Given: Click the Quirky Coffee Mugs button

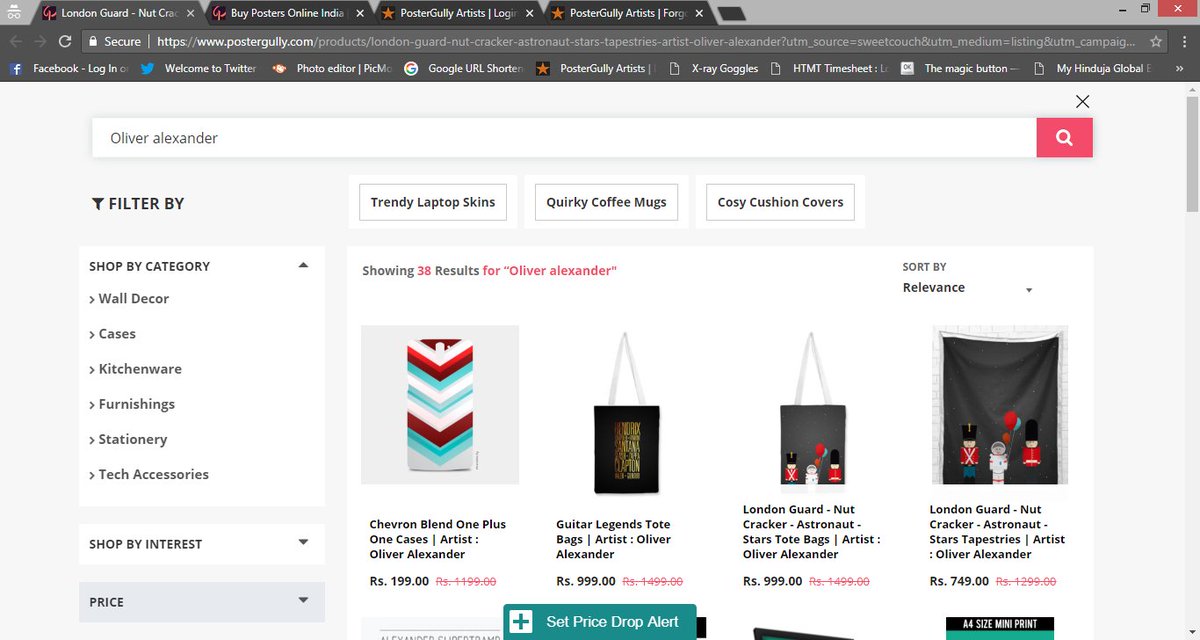Looking at the screenshot, I should point(606,202).
